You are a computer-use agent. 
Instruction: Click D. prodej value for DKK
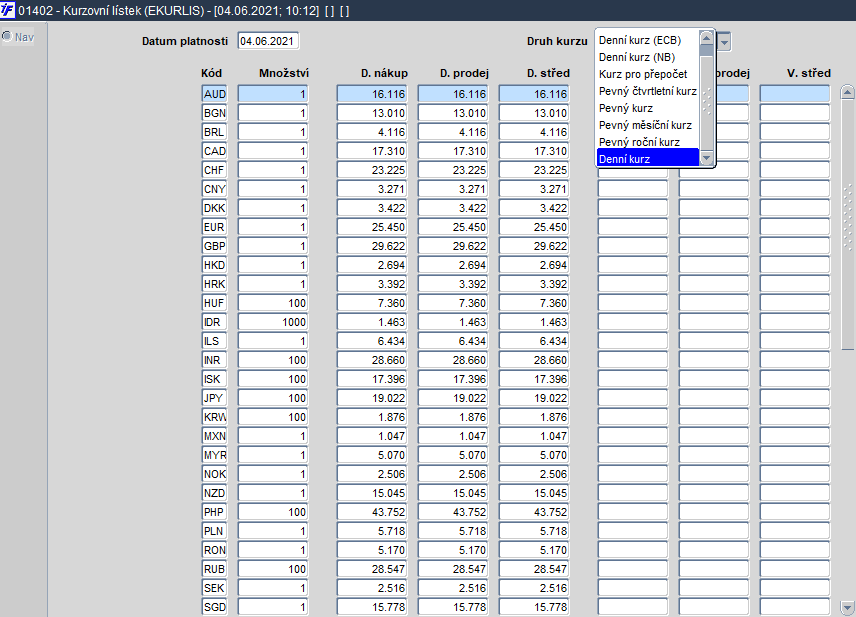453,208
